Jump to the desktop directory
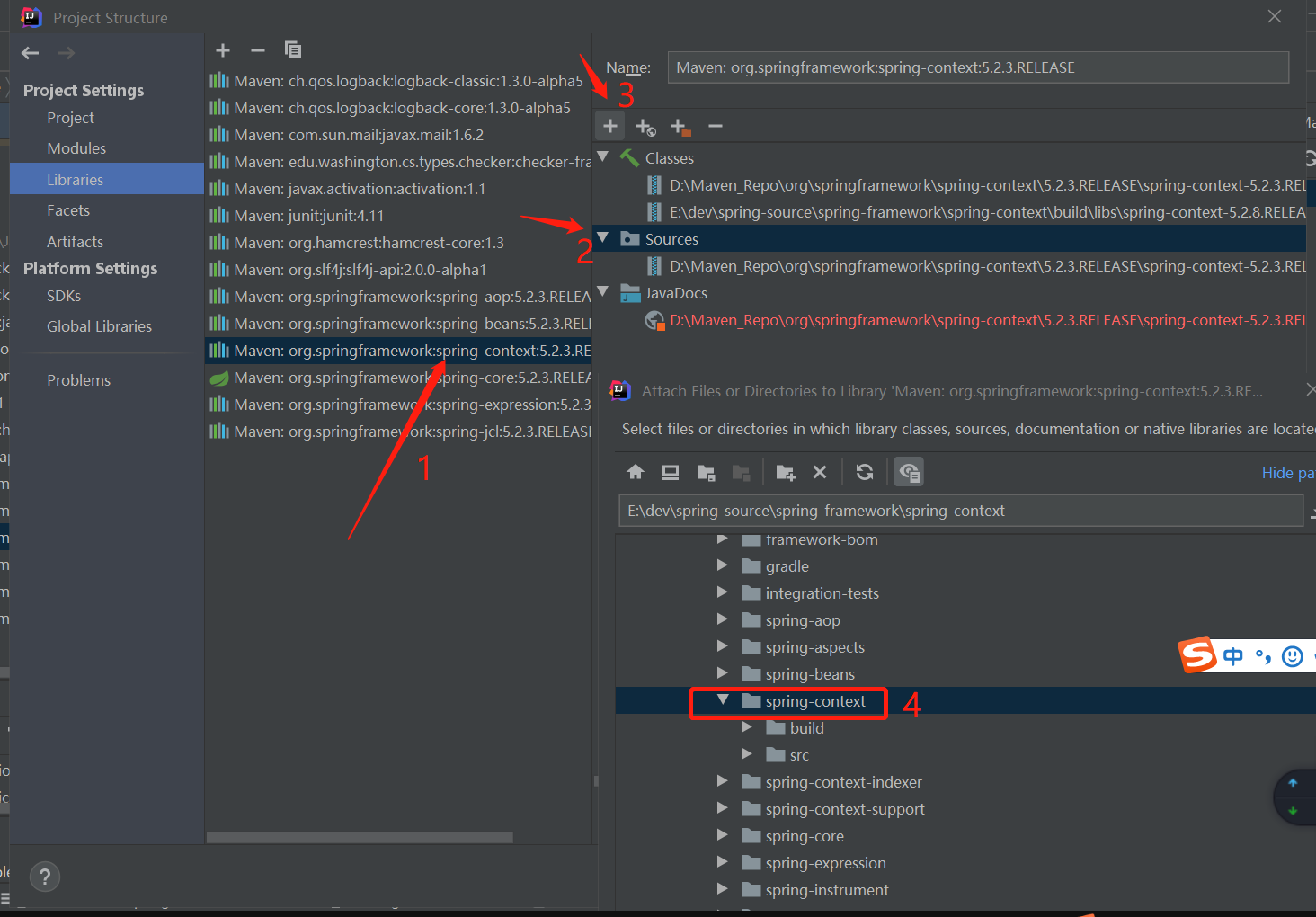Viewport: 1316px width, 917px height. [671, 472]
